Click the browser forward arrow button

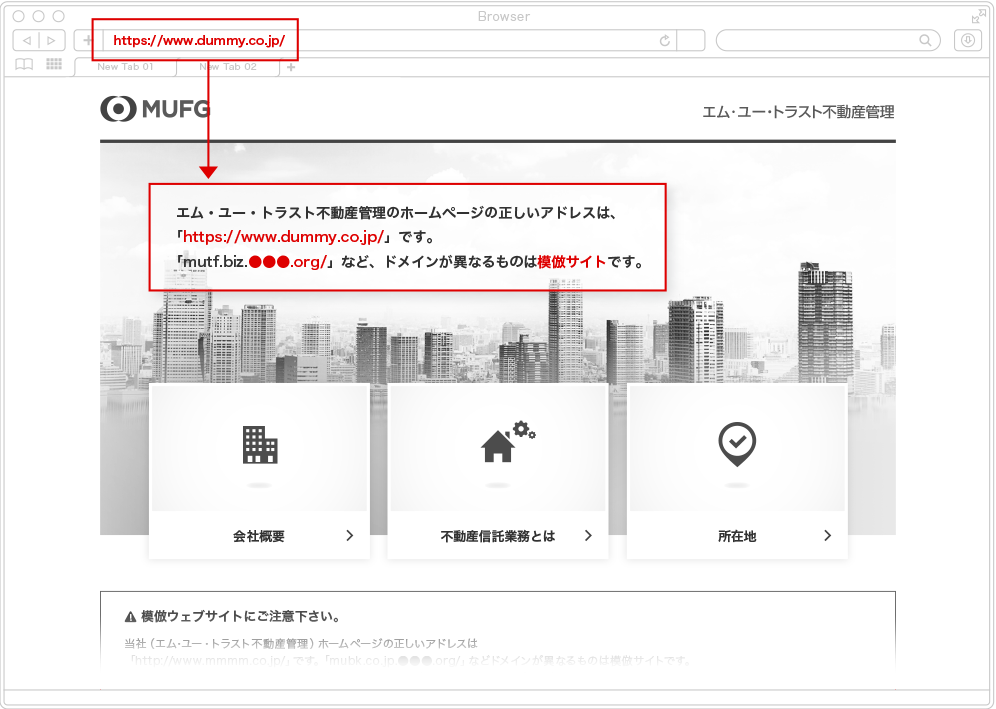coord(51,41)
